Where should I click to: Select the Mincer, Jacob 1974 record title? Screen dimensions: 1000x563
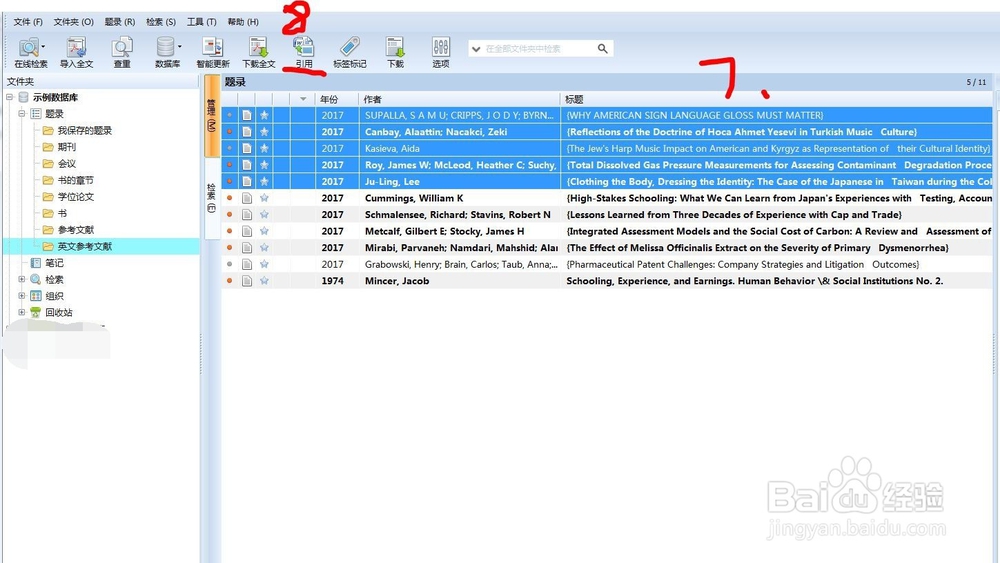coord(754,281)
